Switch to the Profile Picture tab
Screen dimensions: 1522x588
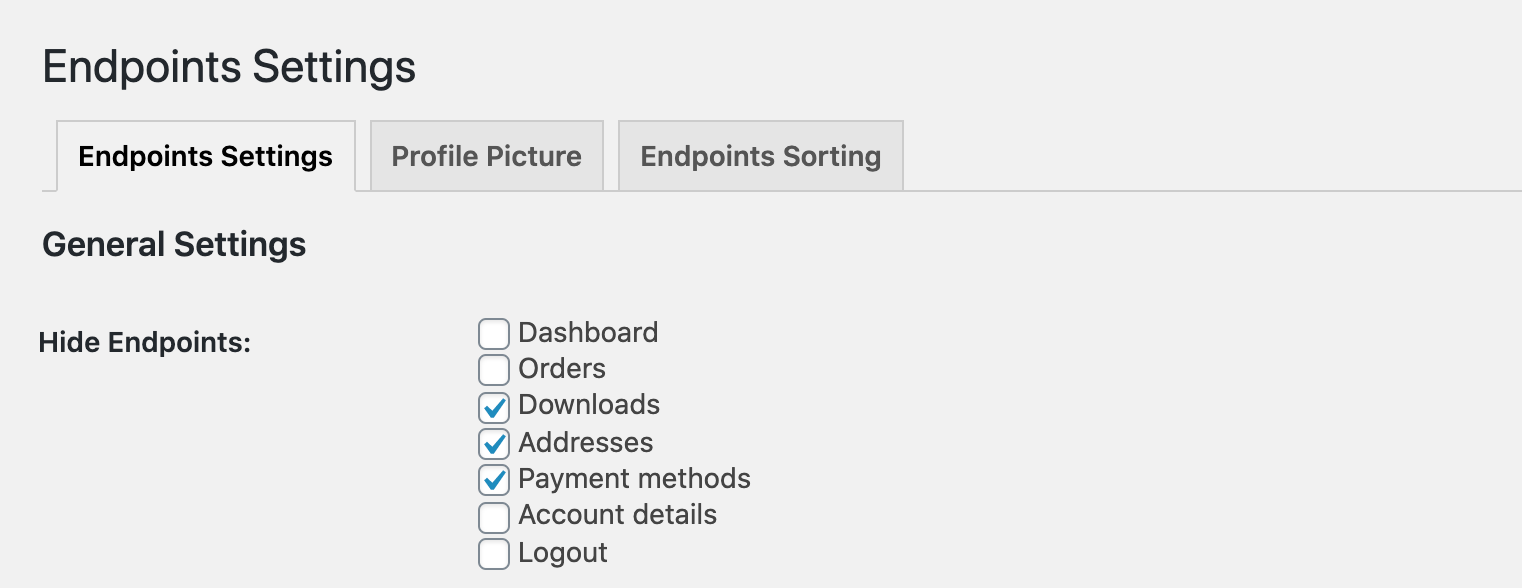486,156
